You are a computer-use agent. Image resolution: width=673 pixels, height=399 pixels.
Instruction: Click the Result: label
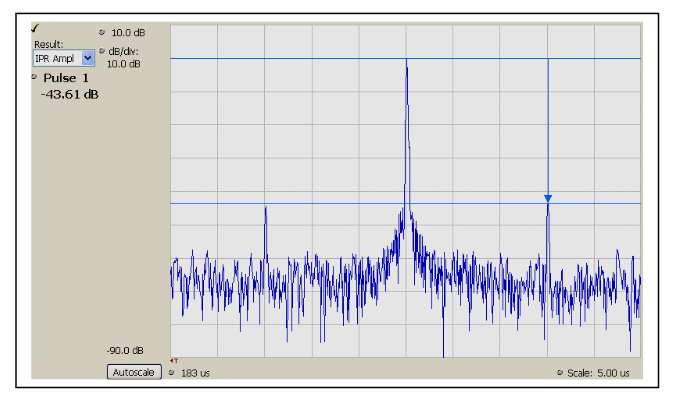coord(49,44)
